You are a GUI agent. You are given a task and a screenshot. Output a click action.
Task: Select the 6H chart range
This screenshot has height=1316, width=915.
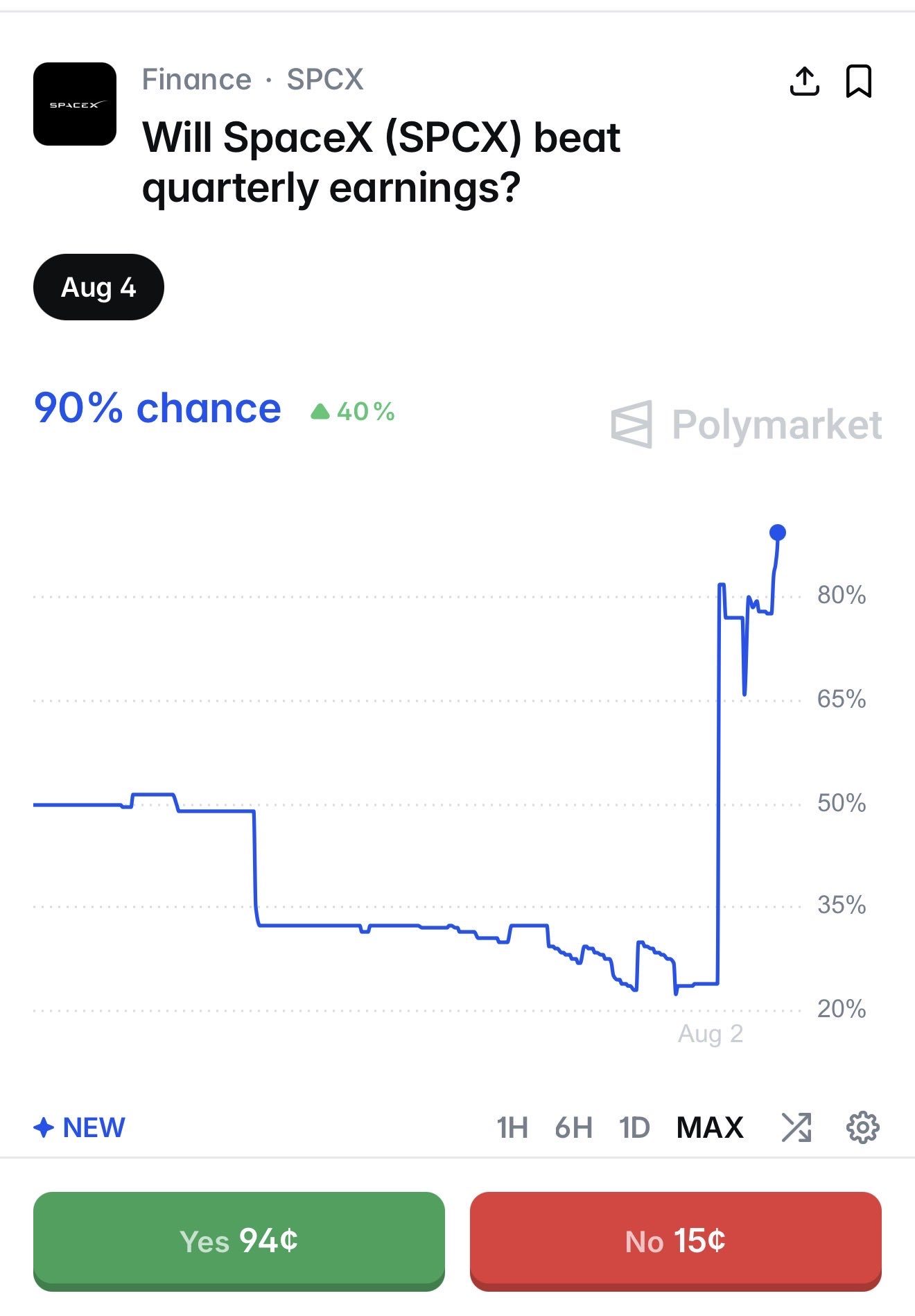(x=573, y=1127)
